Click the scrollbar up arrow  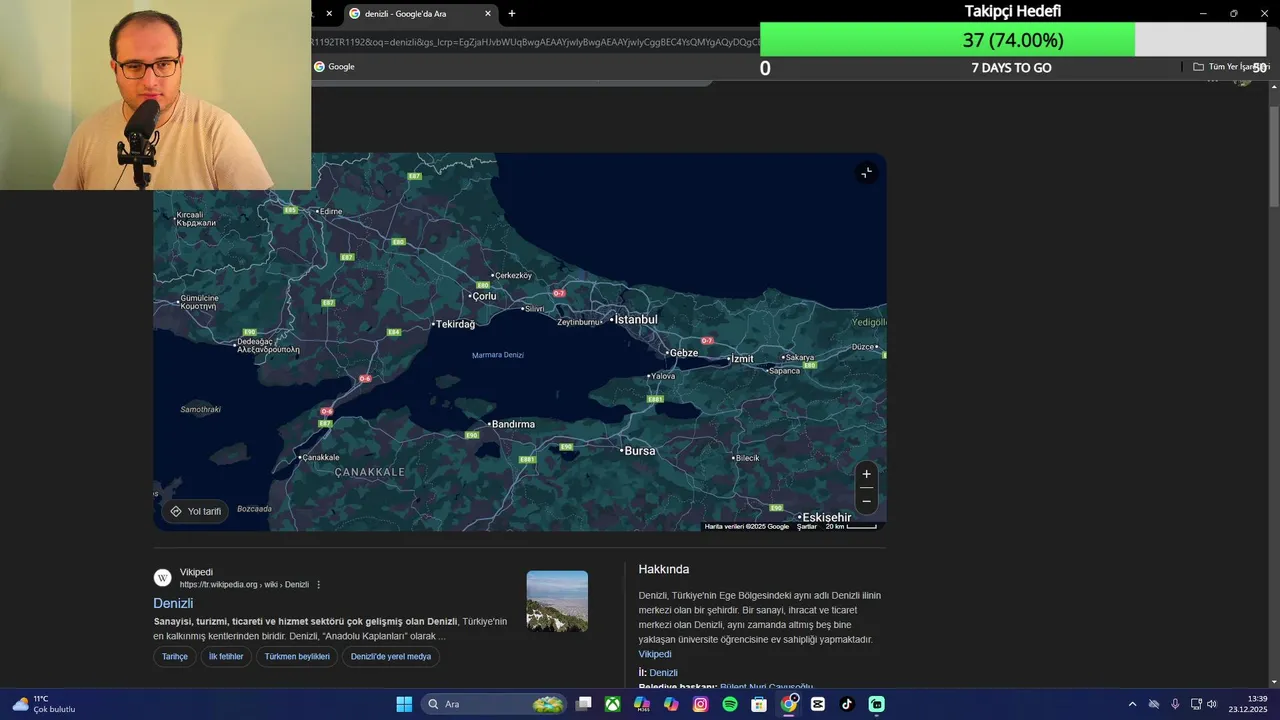point(1274,88)
